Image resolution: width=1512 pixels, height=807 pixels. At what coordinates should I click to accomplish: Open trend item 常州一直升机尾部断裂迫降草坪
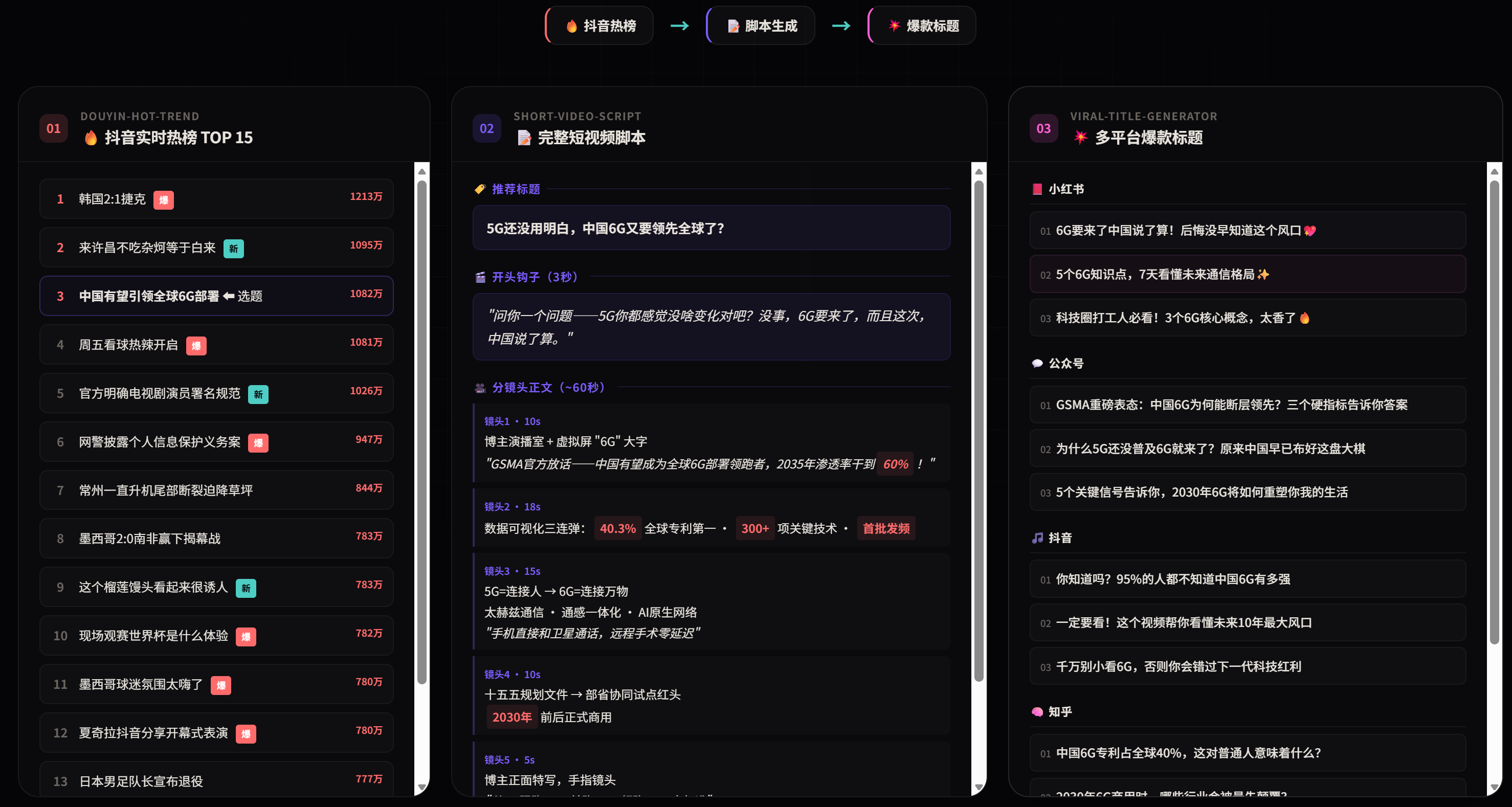coord(216,490)
